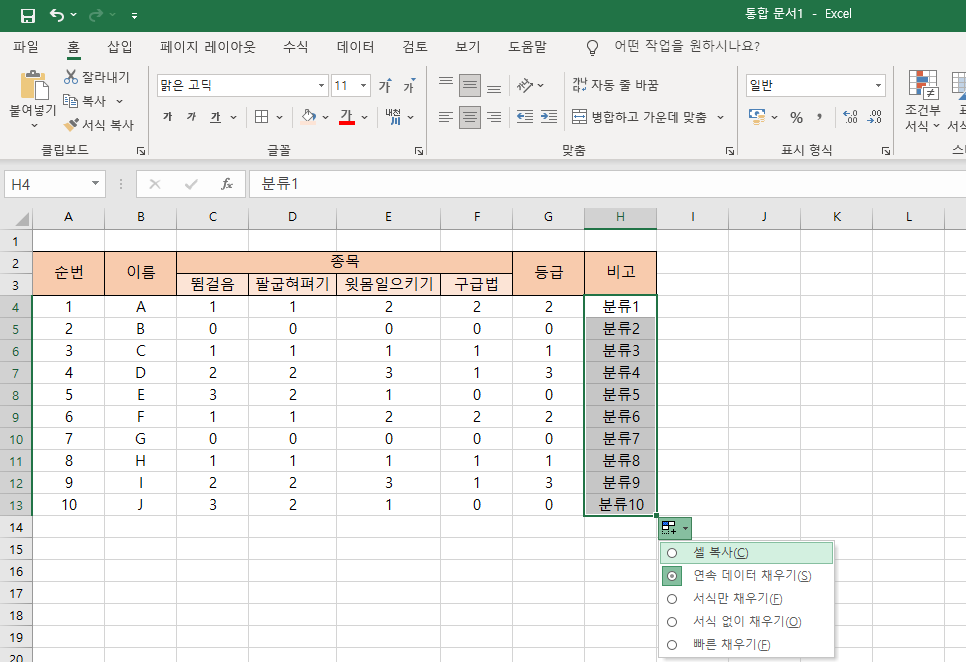Click the fx insert function icon
966x662 pixels.
pyautogui.click(x=227, y=184)
